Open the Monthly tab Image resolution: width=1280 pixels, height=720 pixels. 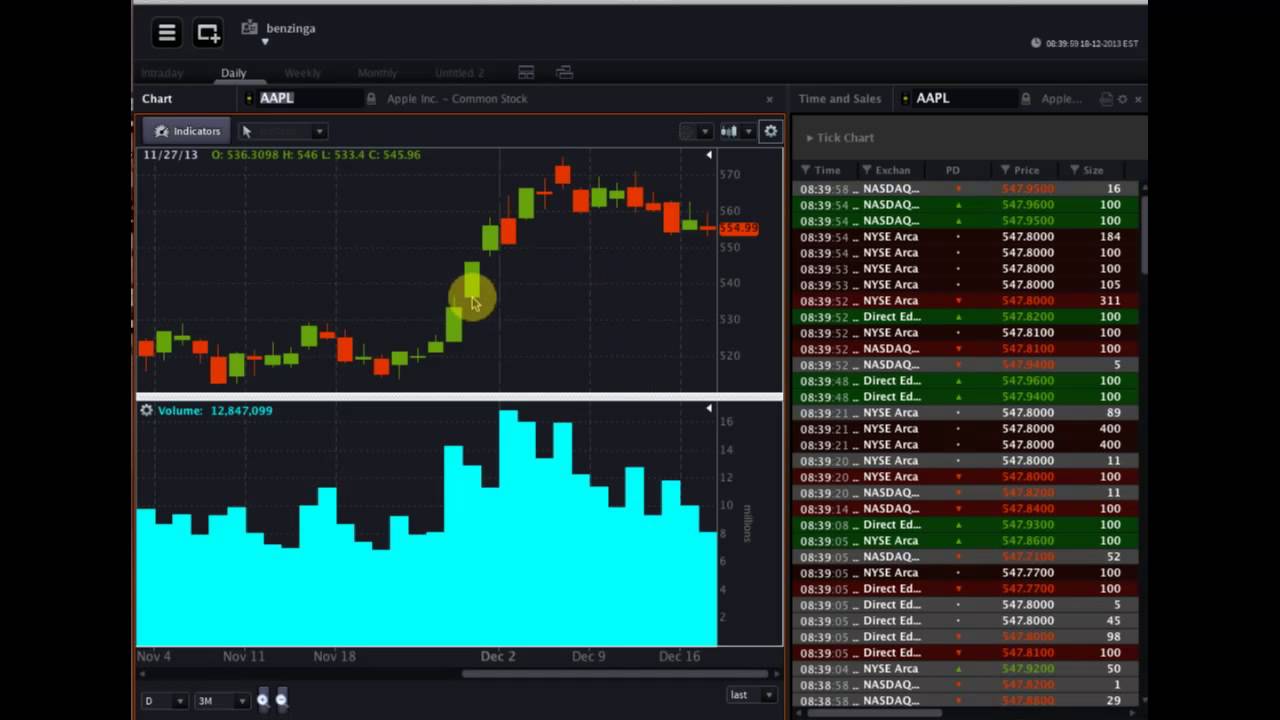pos(377,73)
